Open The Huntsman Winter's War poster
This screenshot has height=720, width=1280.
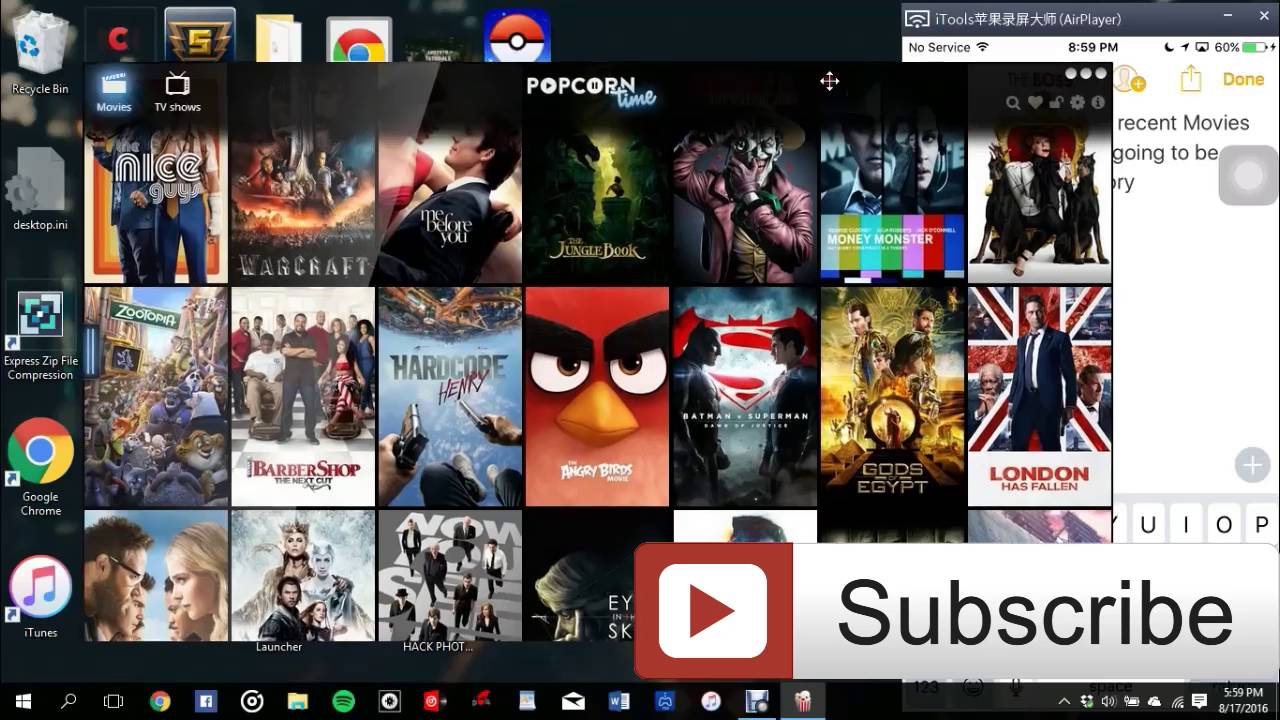click(303, 575)
